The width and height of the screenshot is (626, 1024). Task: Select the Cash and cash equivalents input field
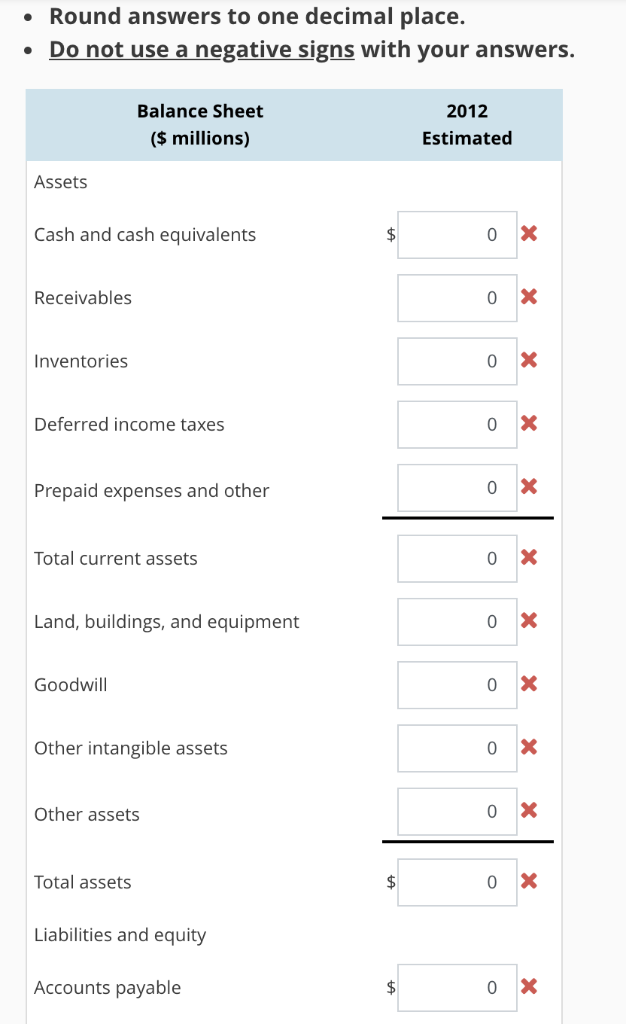pyautogui.click(x=456, y=234)
